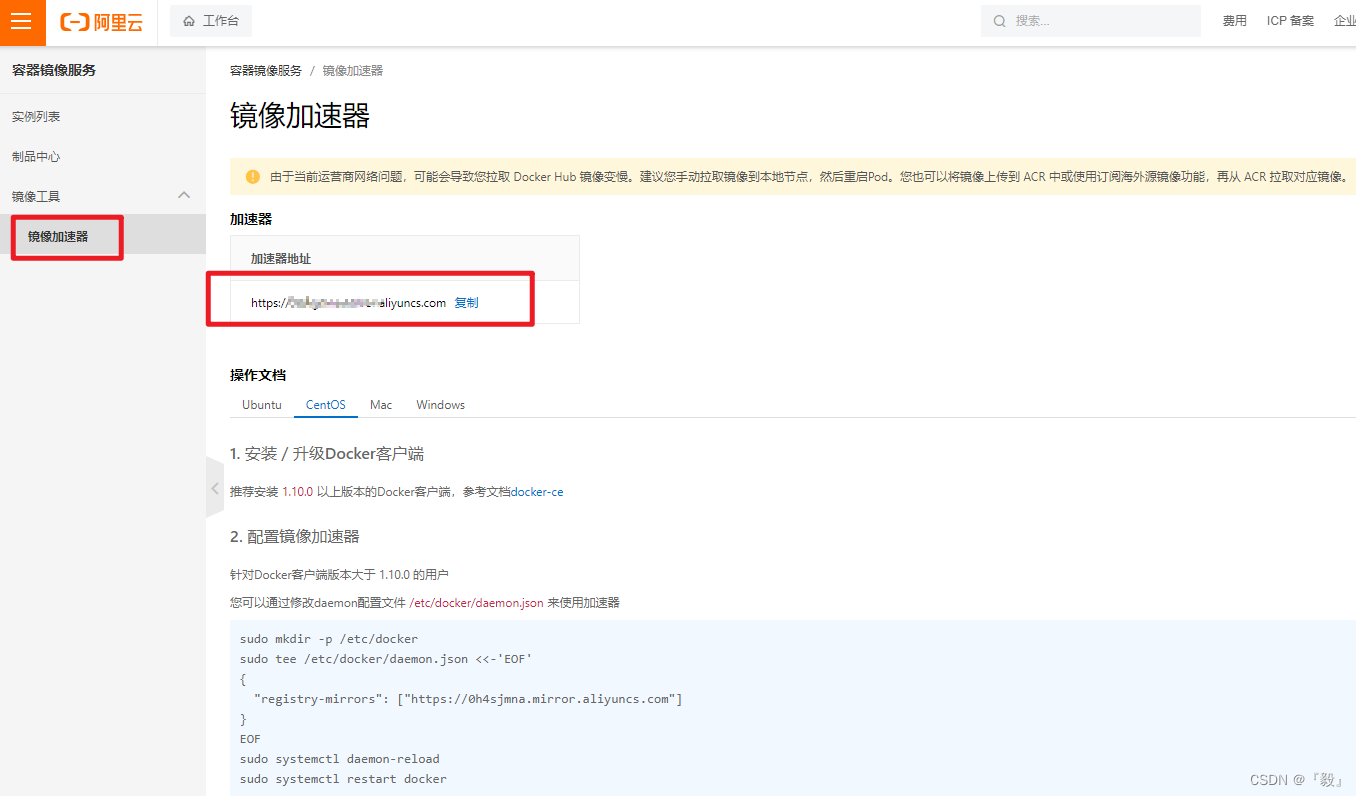Viewport: 1356px width, 796px height.
Task: Open the docker-ce documentation link
Action: pos(537,492)
